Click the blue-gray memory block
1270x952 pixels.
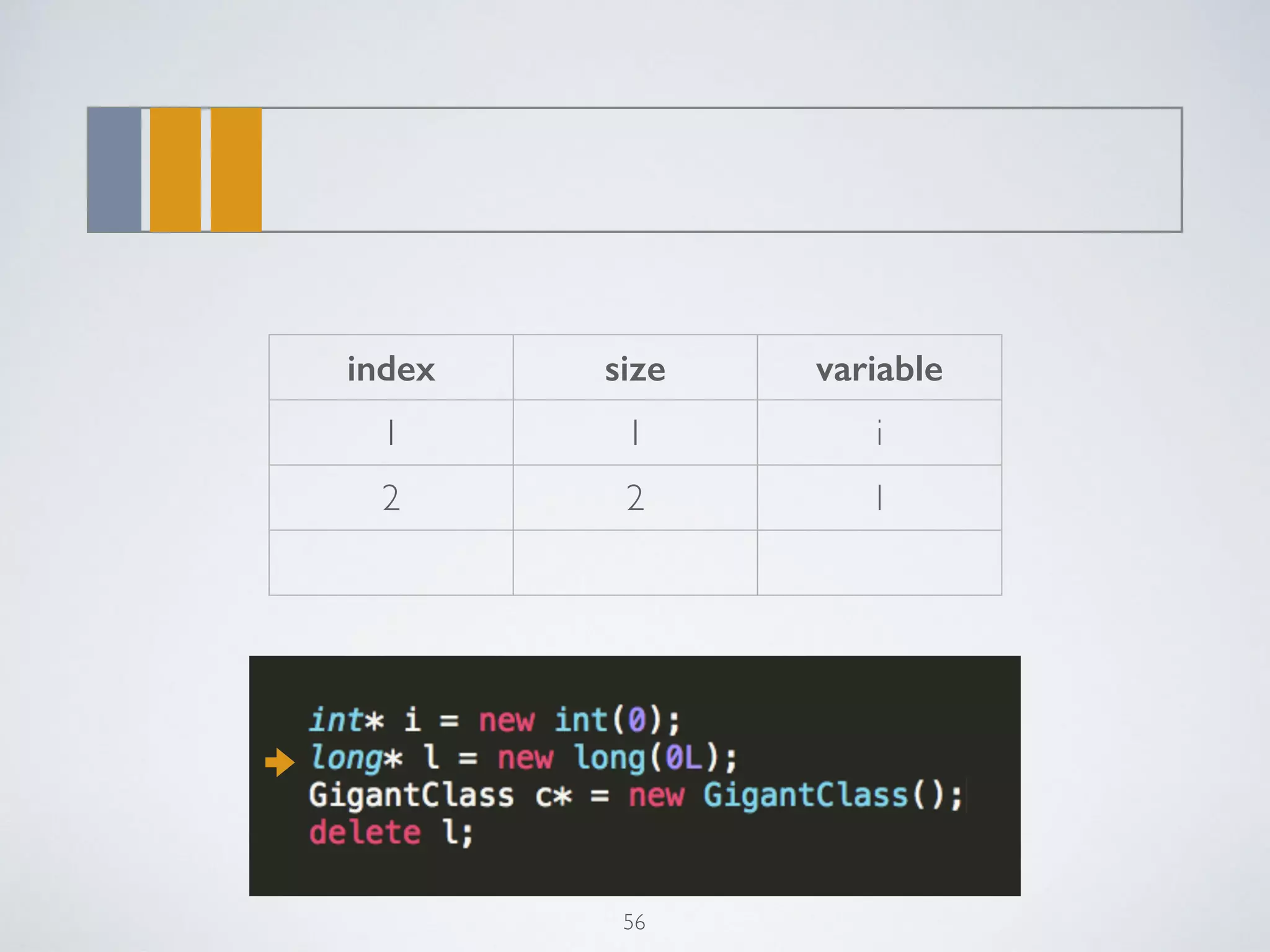[115, 170]
